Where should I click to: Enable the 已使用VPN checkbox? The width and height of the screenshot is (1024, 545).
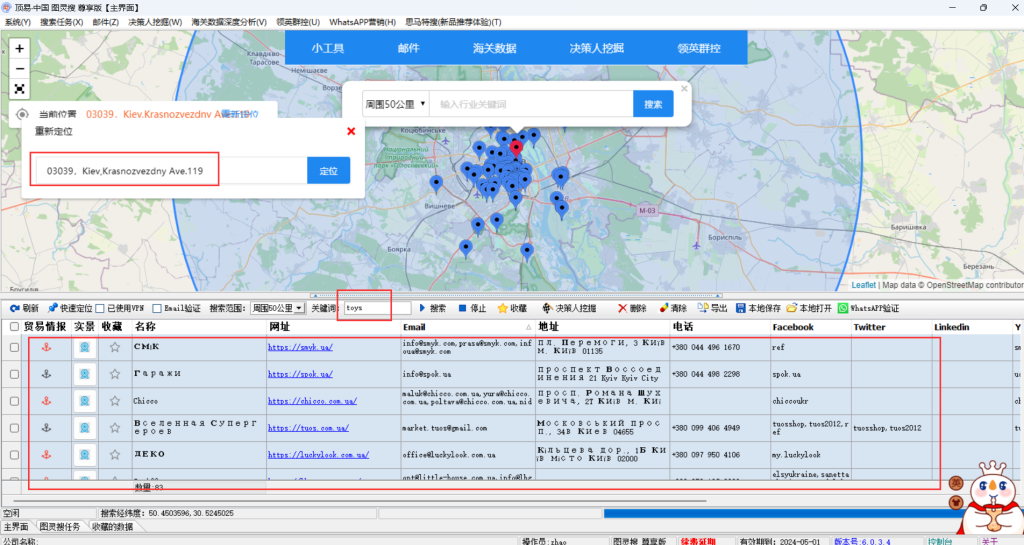[100, 308]
